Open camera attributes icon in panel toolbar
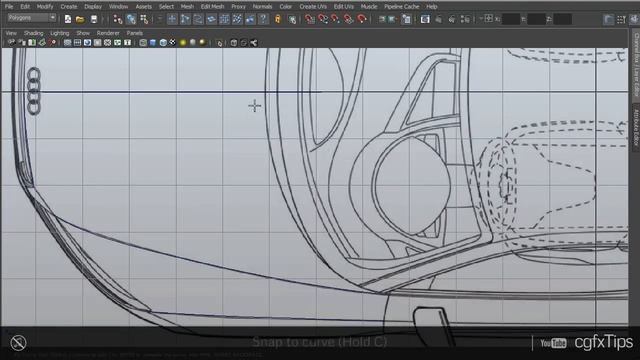 [x=22, y=42]
